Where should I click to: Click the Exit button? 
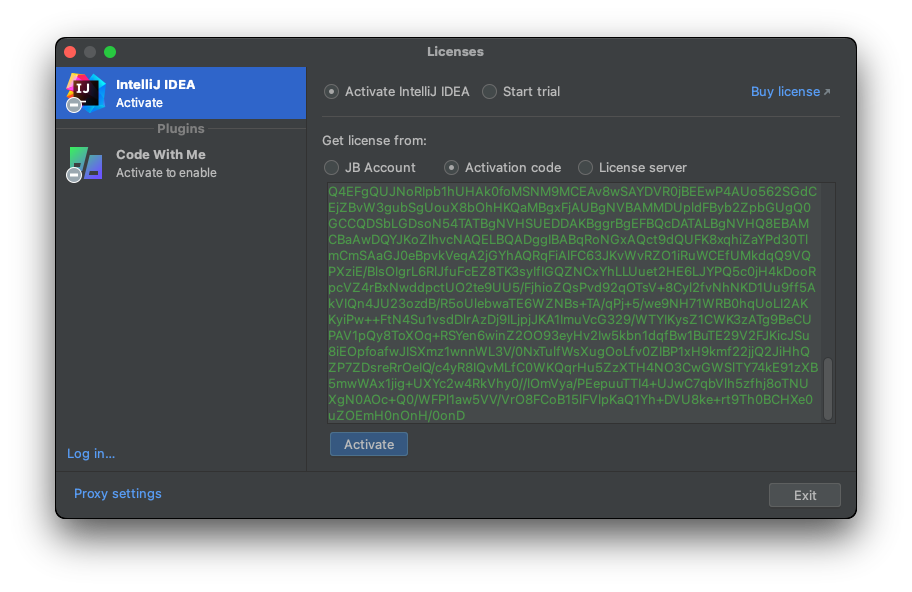click(804, 495)
